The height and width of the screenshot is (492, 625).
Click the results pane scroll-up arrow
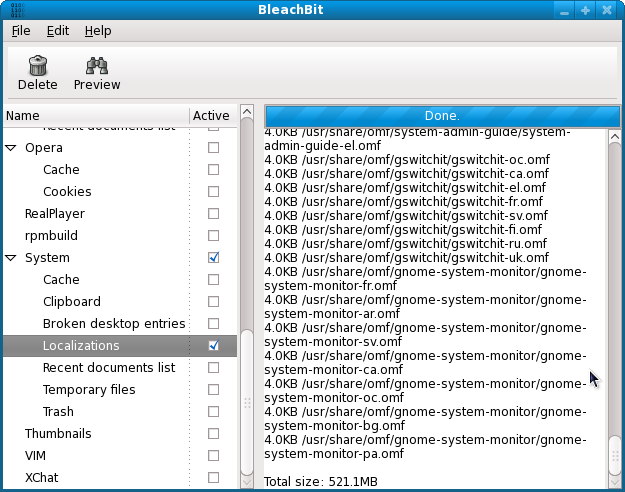pos(615,136)
